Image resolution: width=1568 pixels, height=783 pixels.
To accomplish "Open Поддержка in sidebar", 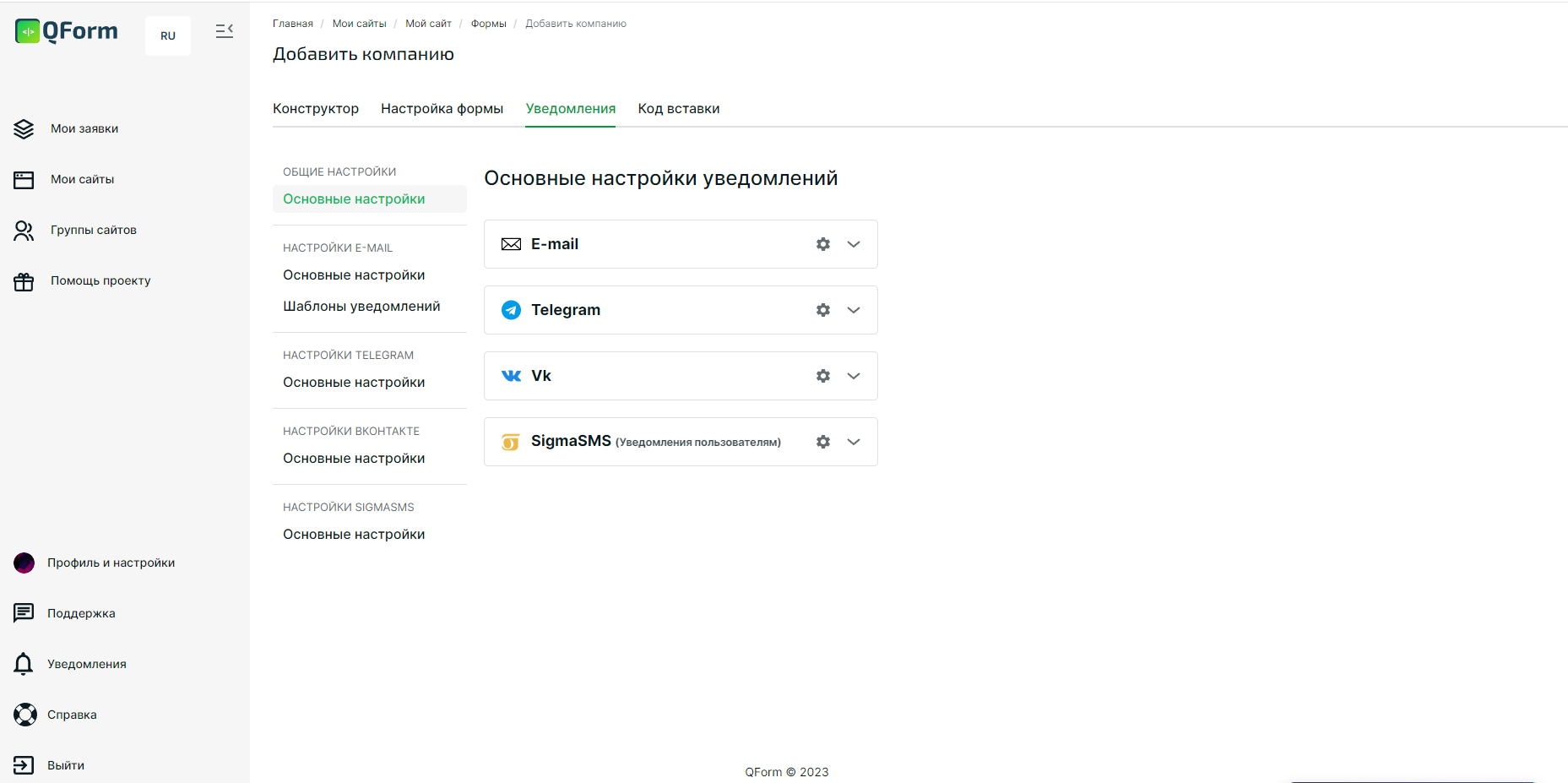I will (81, 613).
